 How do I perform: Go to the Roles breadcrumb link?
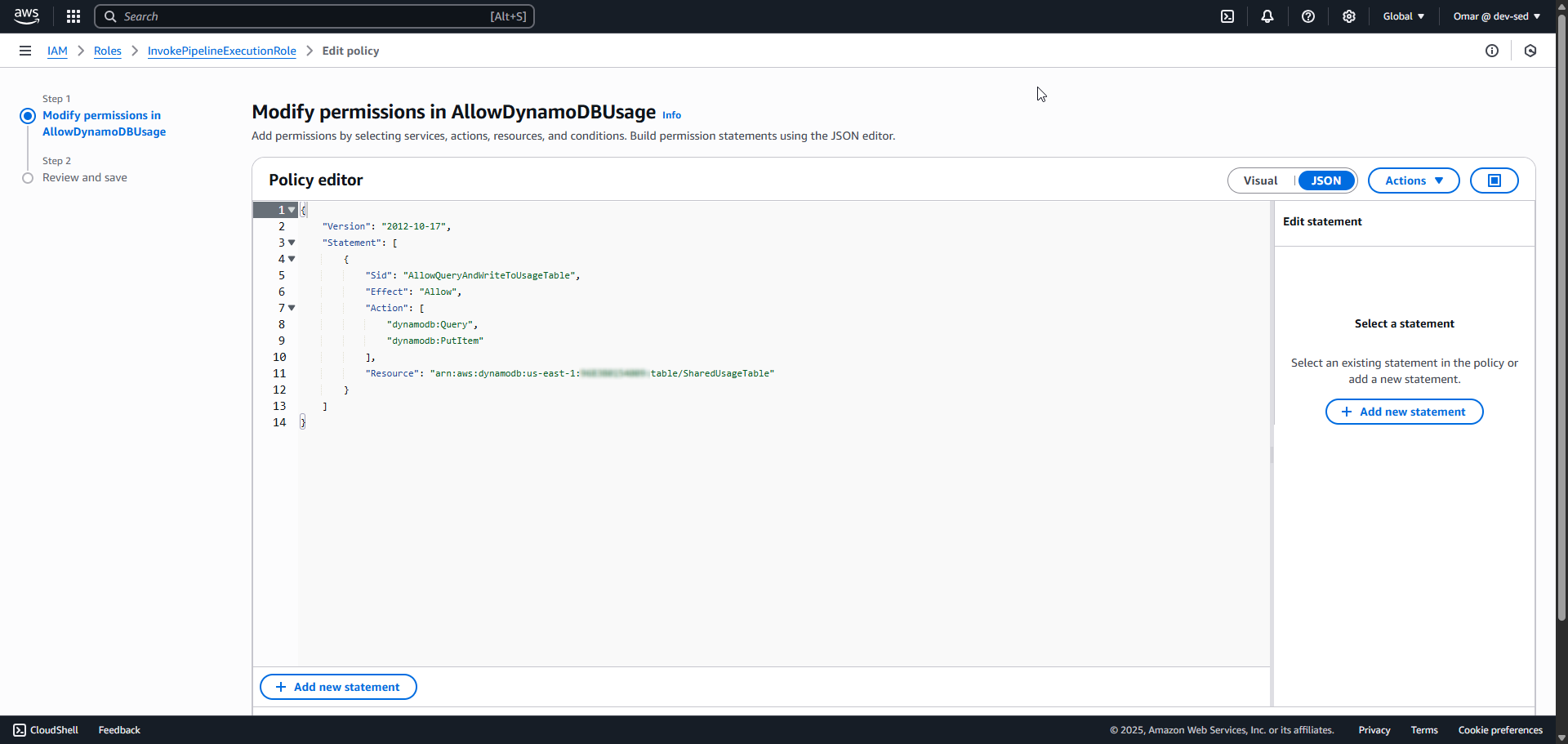[108, 51]
